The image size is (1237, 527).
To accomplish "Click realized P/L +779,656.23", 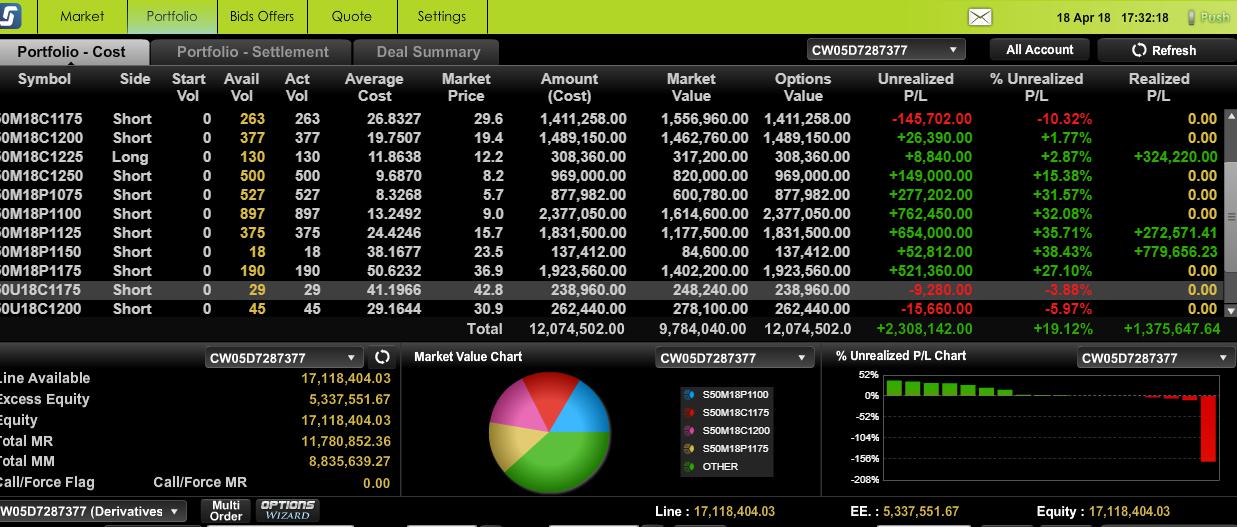I will pos(1176,251).
